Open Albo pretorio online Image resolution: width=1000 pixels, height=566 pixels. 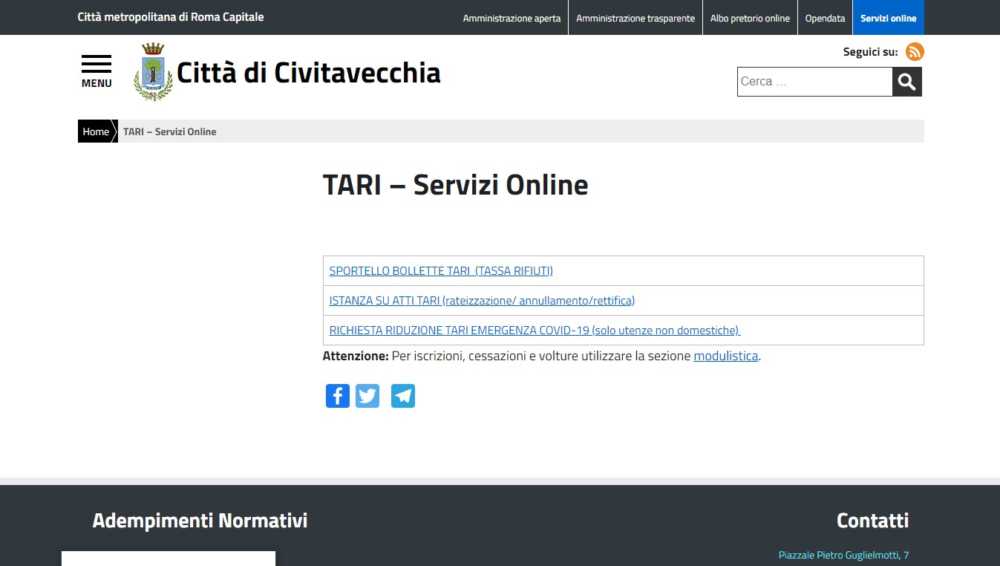750,19
